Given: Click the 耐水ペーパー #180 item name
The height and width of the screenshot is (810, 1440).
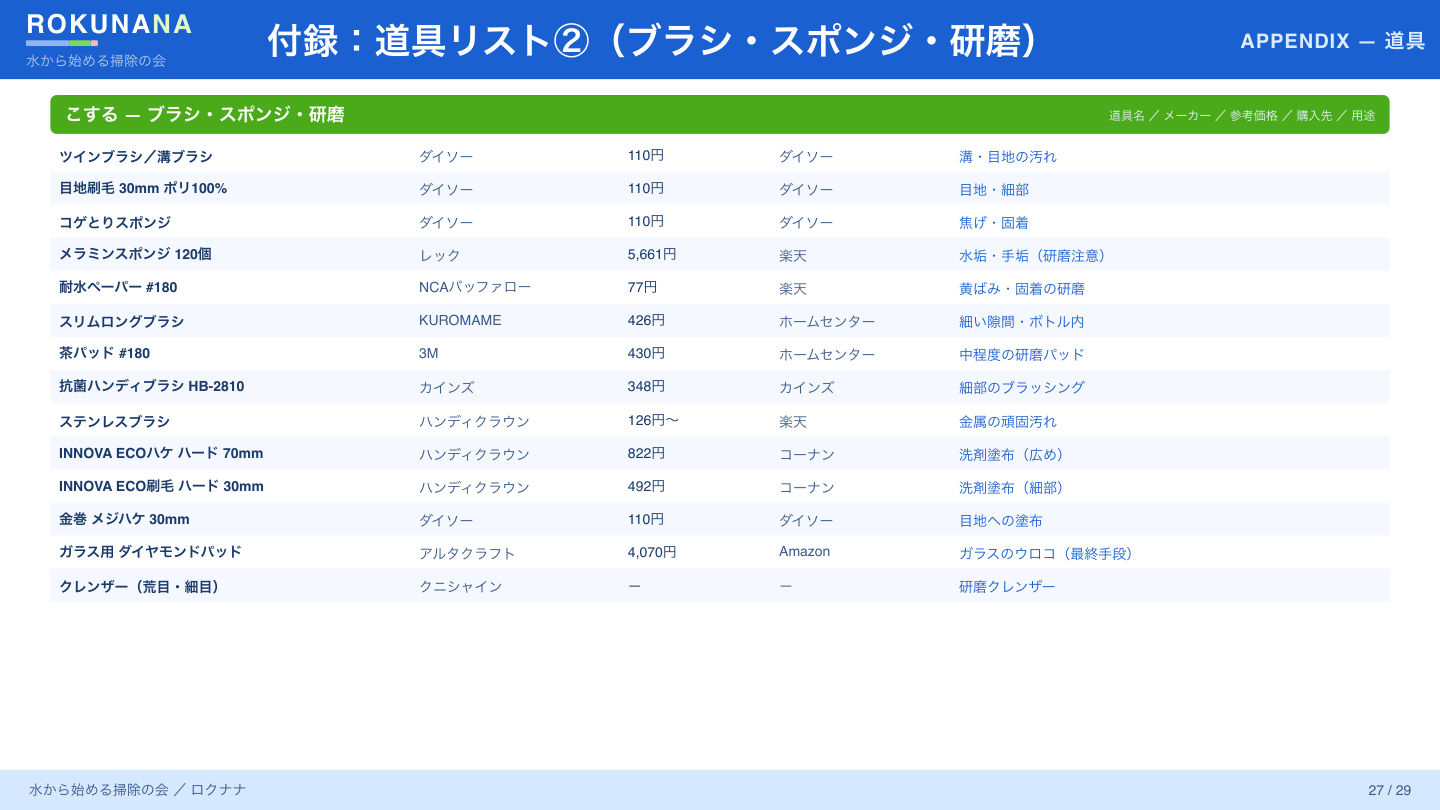Looking at the screenshot, I should pyautogui.click(x=118, y=288).
